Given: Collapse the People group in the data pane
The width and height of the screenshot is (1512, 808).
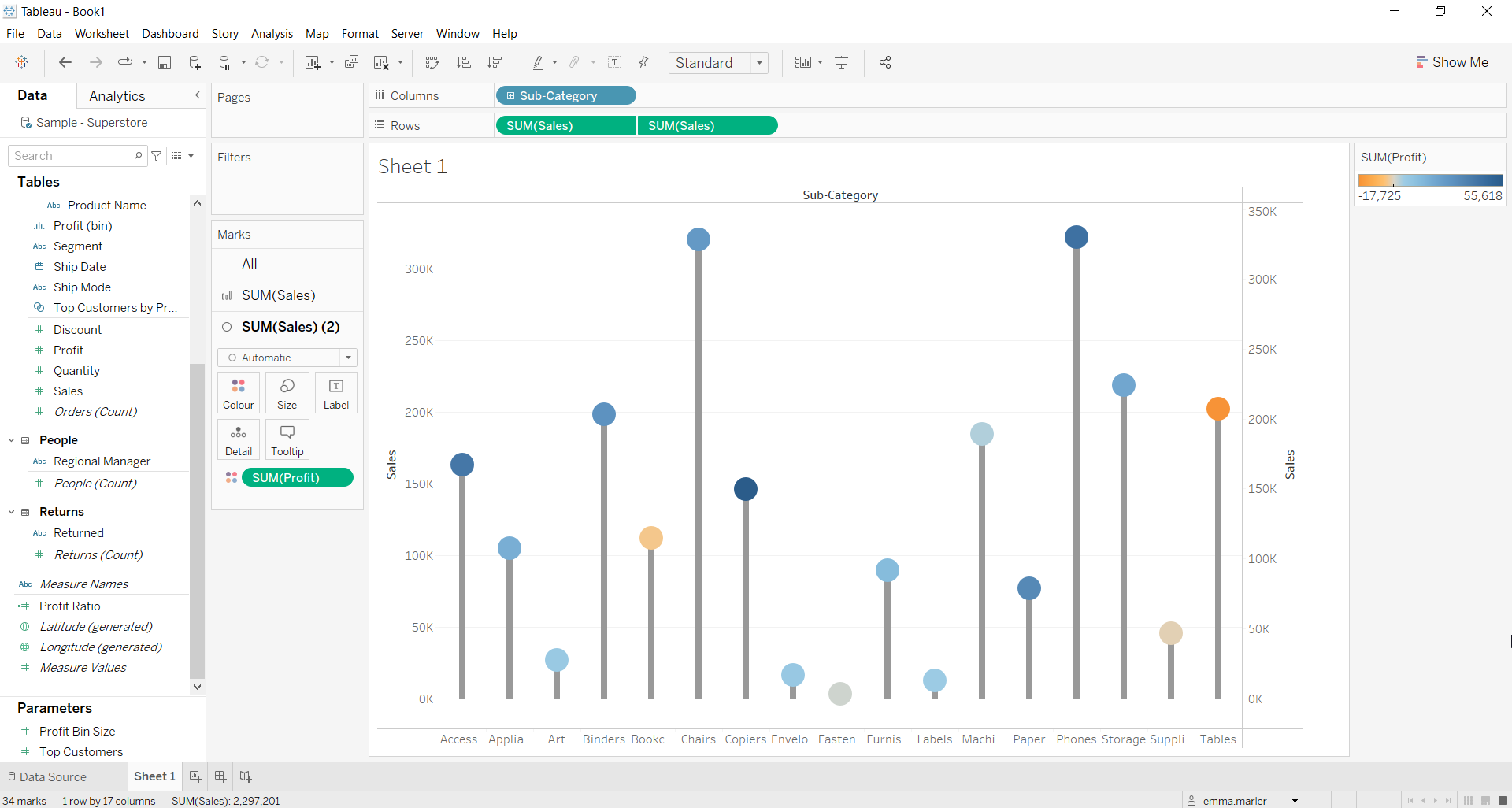Looking at the screenshot, I should pos(11,439).
